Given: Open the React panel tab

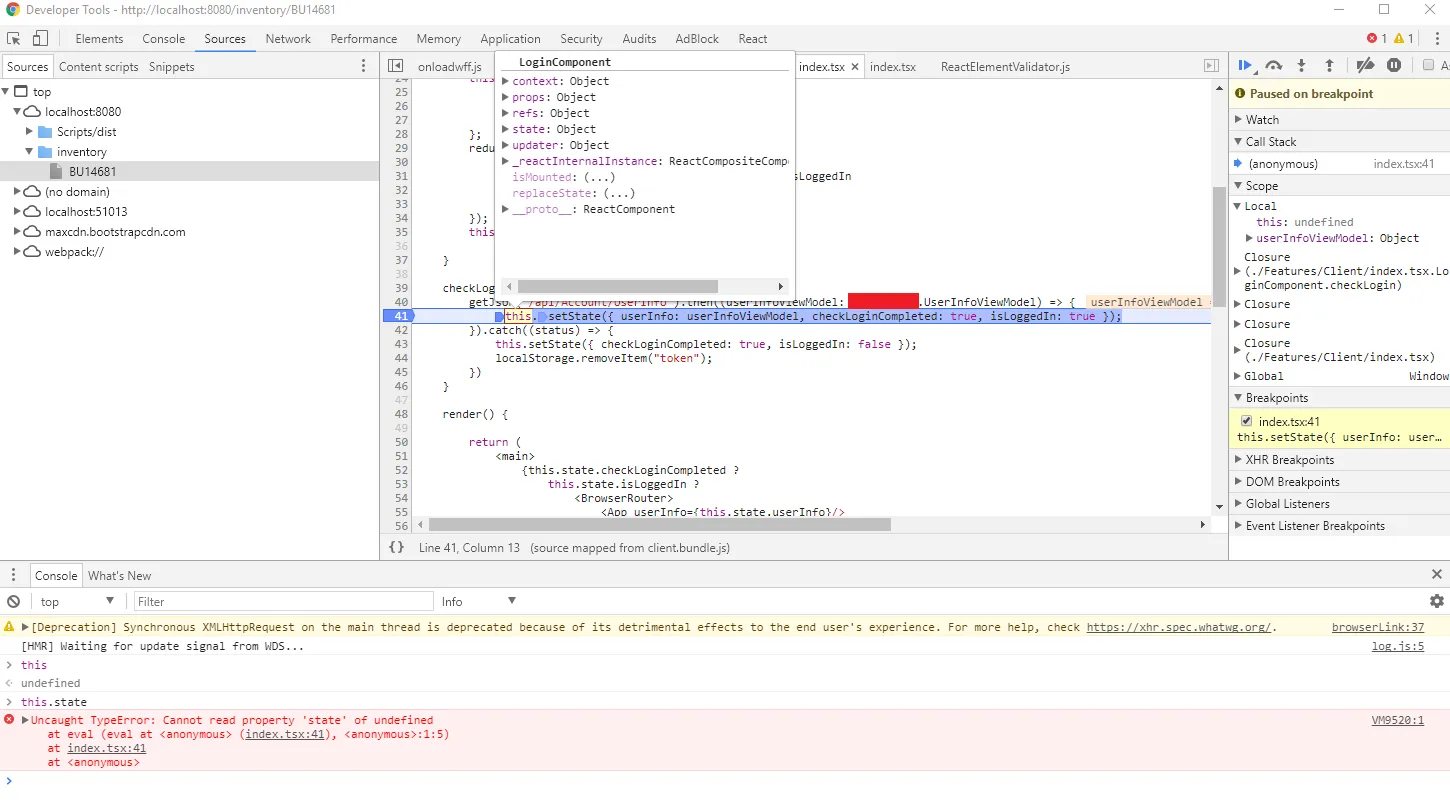Looking at the screenshot, I should 753,39.
